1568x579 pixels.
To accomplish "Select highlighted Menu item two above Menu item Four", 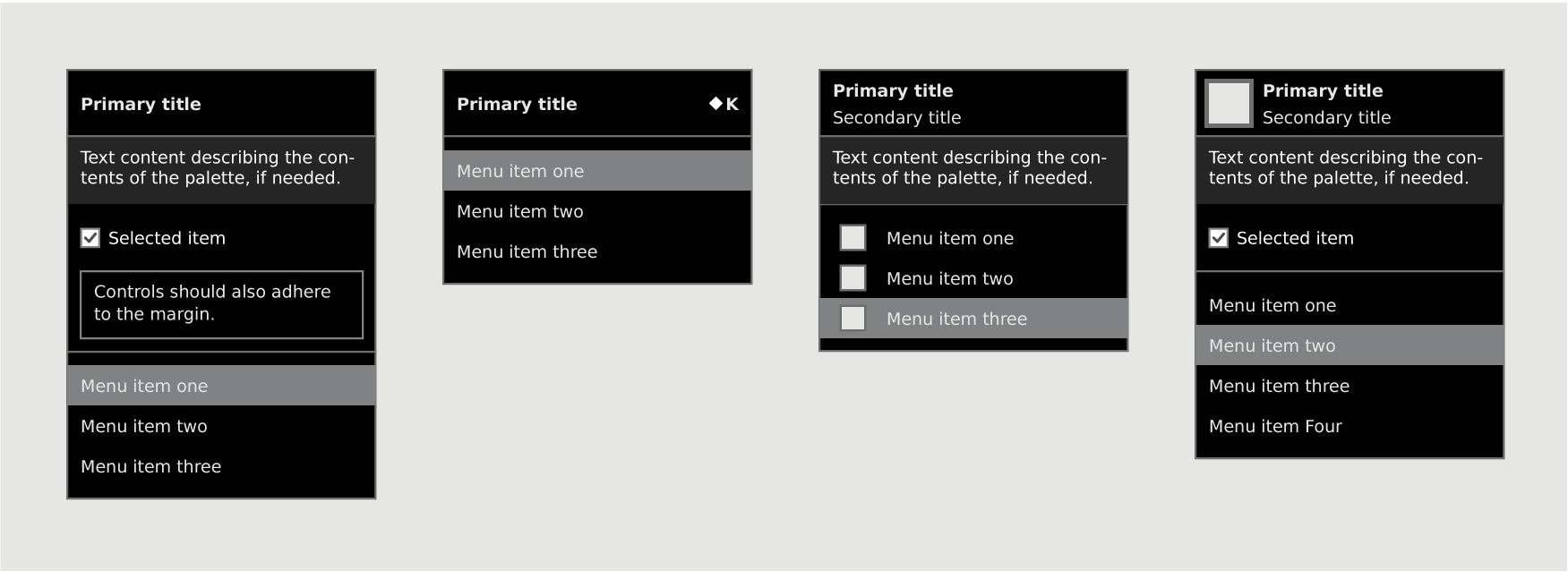I will (x=1272, y=345).
